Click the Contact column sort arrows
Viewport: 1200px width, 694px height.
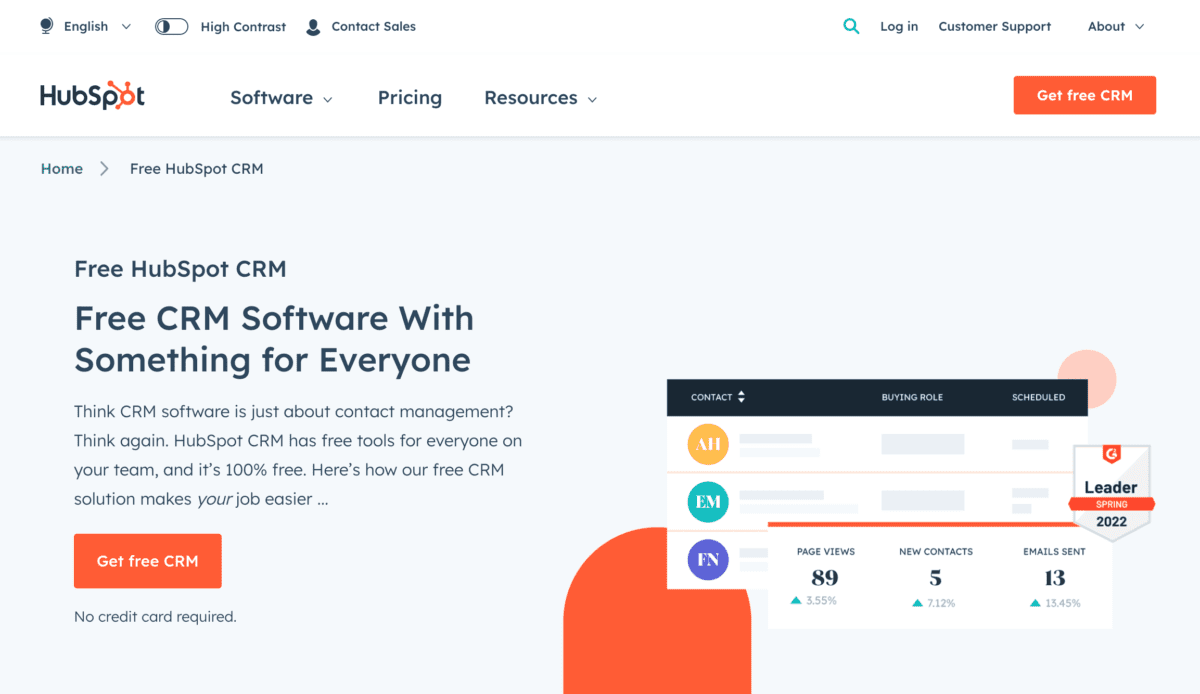click(x=741, y=397)
